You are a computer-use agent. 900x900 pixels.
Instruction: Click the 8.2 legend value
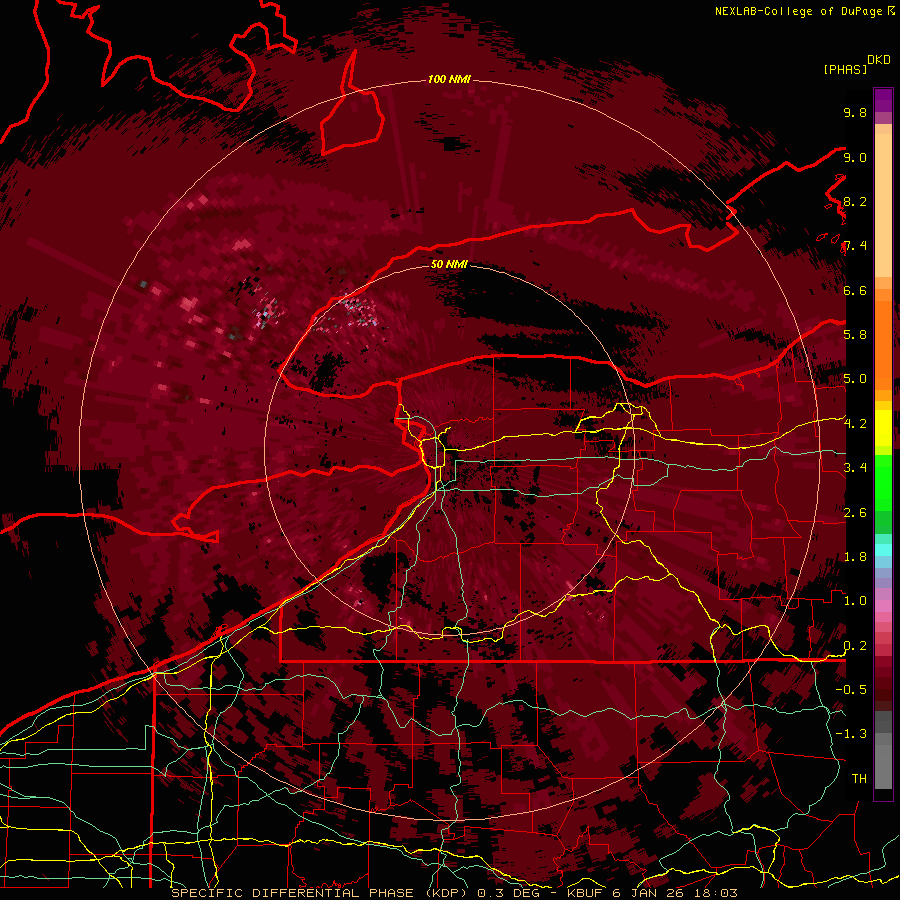(855, 201)
